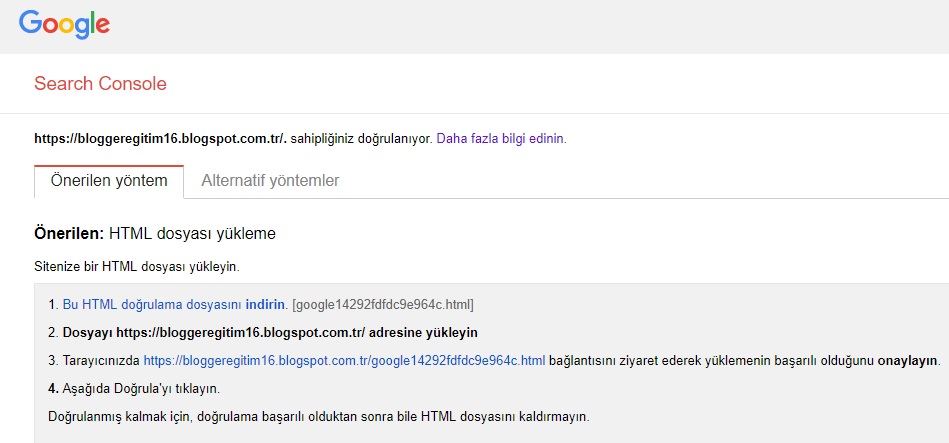Click the text 'Sitenize bir HTML dosyası yükleyin.'

(x=137, y=266)
